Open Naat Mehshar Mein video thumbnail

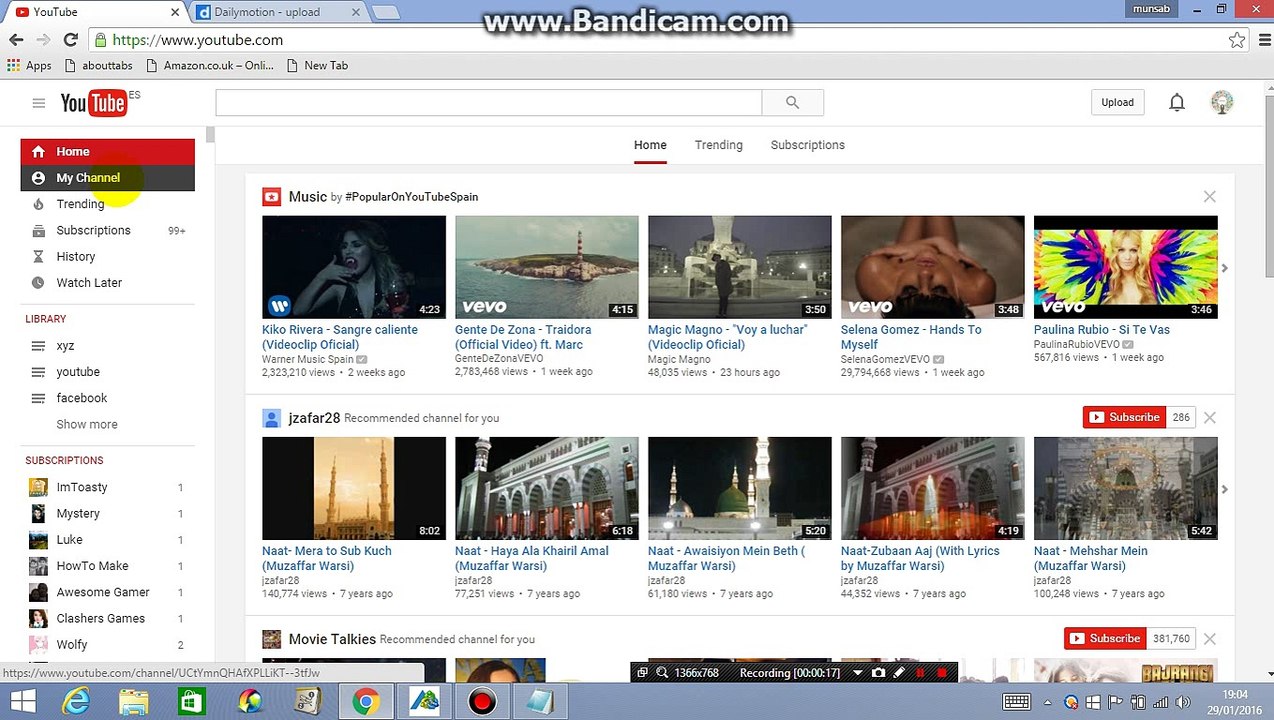(1125, 488)
